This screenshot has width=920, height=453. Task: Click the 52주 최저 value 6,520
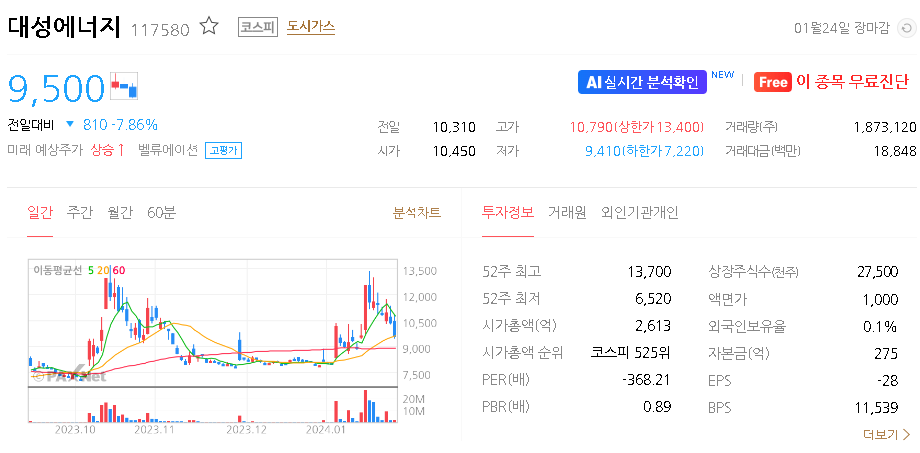(653, 299)
